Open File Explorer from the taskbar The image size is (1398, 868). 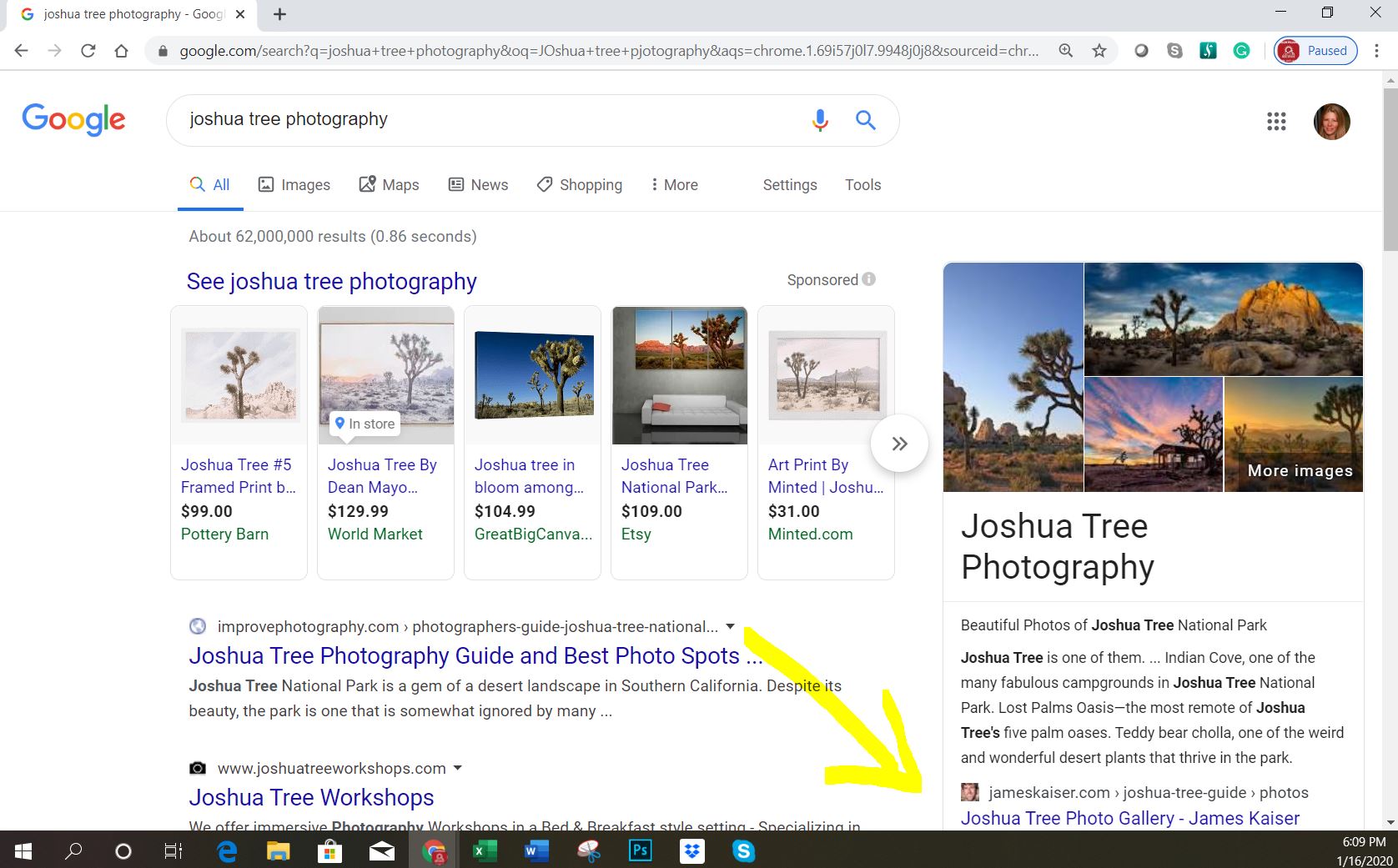278,850
